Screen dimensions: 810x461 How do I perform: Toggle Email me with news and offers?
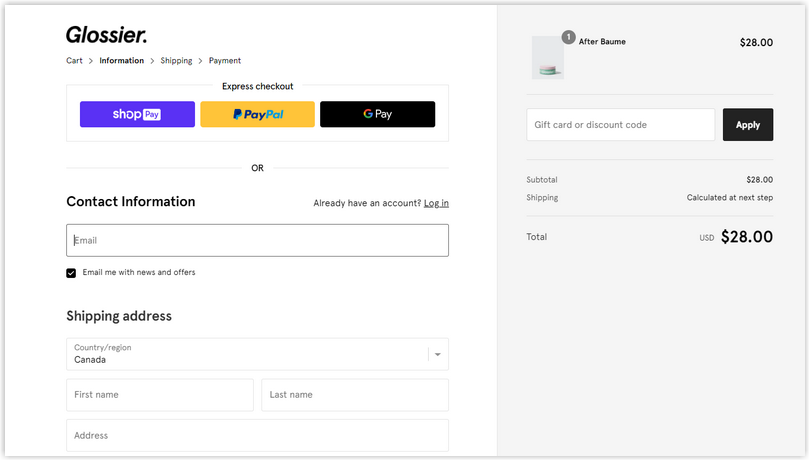pyautogui.click(x=71, y=273)
